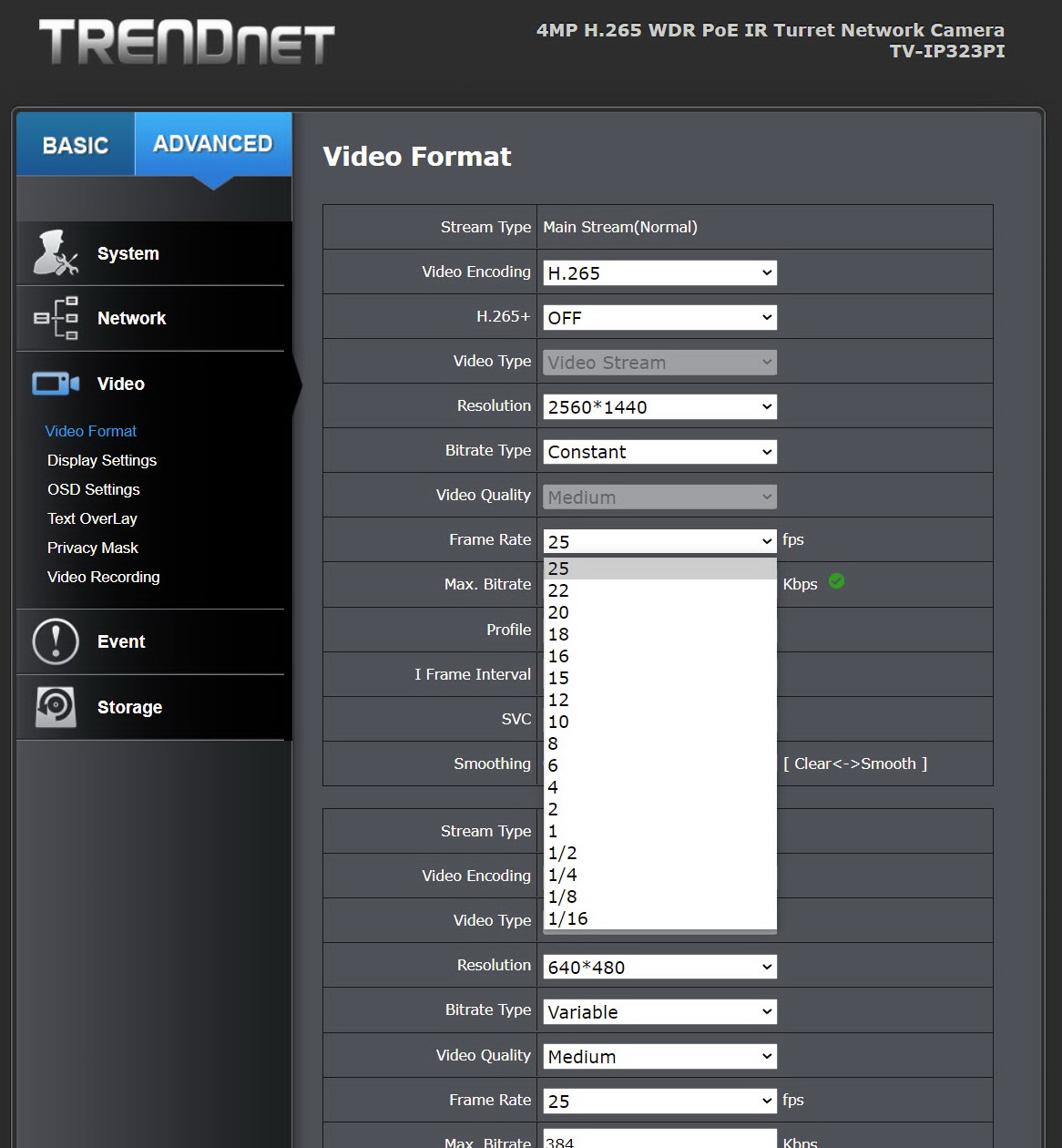
Task: Select 15 in the frame rate list
Action: (x=660, y=678)
